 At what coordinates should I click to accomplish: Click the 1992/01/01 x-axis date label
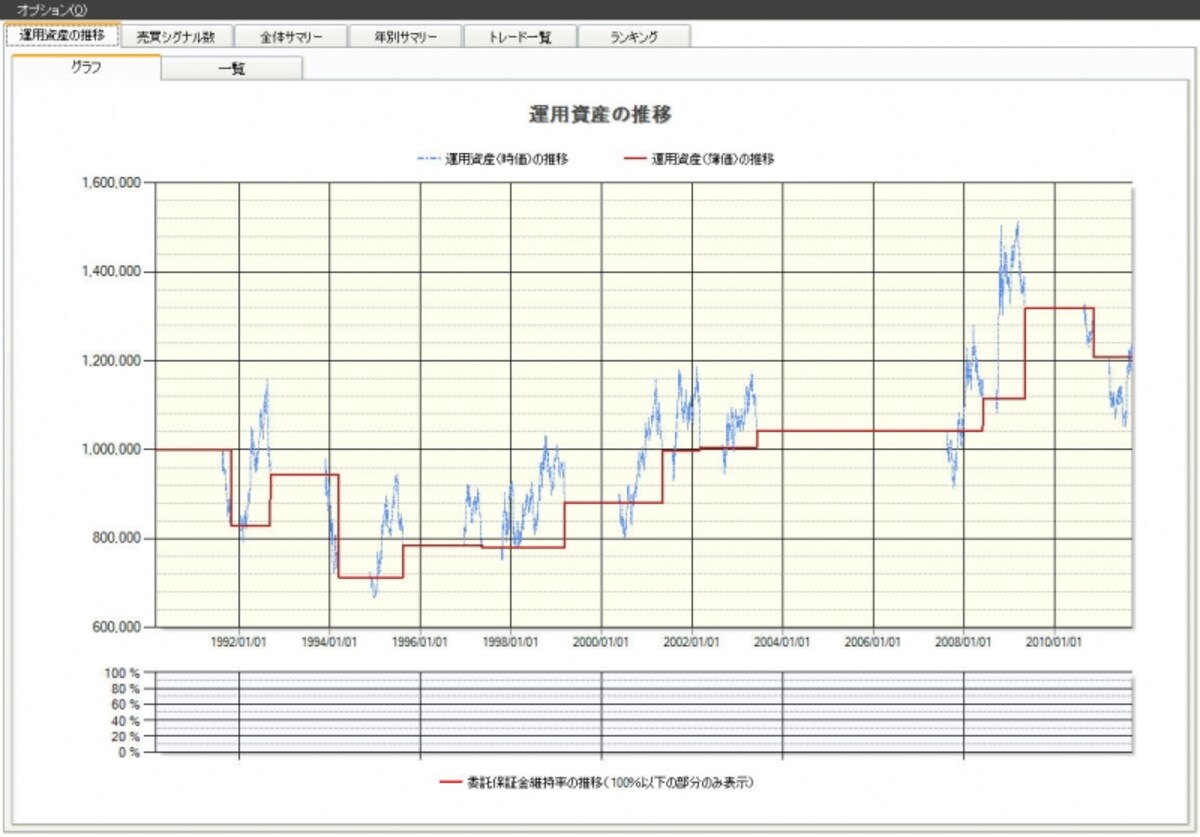[239, 641]
